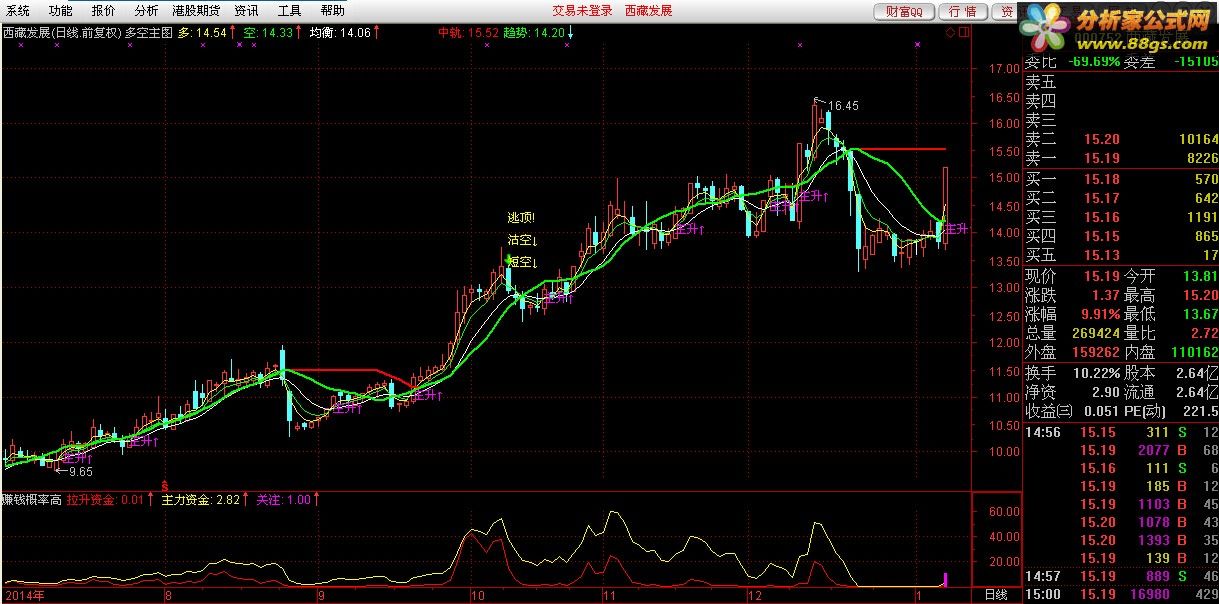Click the PE(动) 221.5 value
Image resolution: width=1219 pixels, height=604 pixels.
(1171, 410)
